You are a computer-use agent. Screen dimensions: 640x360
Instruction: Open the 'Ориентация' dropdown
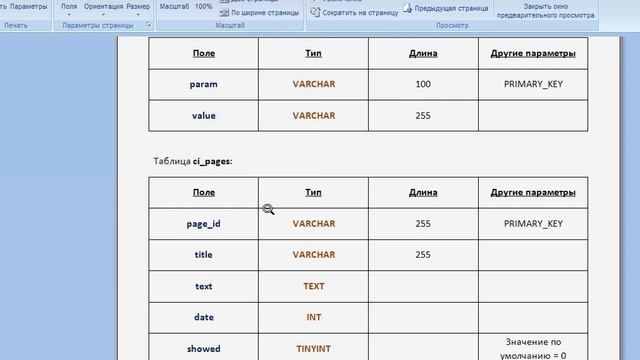103,9
